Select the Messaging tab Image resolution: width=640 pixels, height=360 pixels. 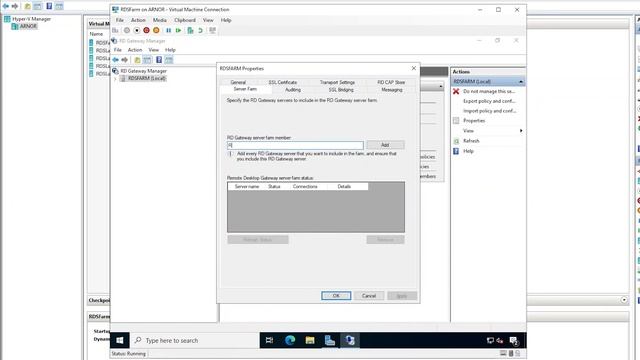[x=391, y=90]
